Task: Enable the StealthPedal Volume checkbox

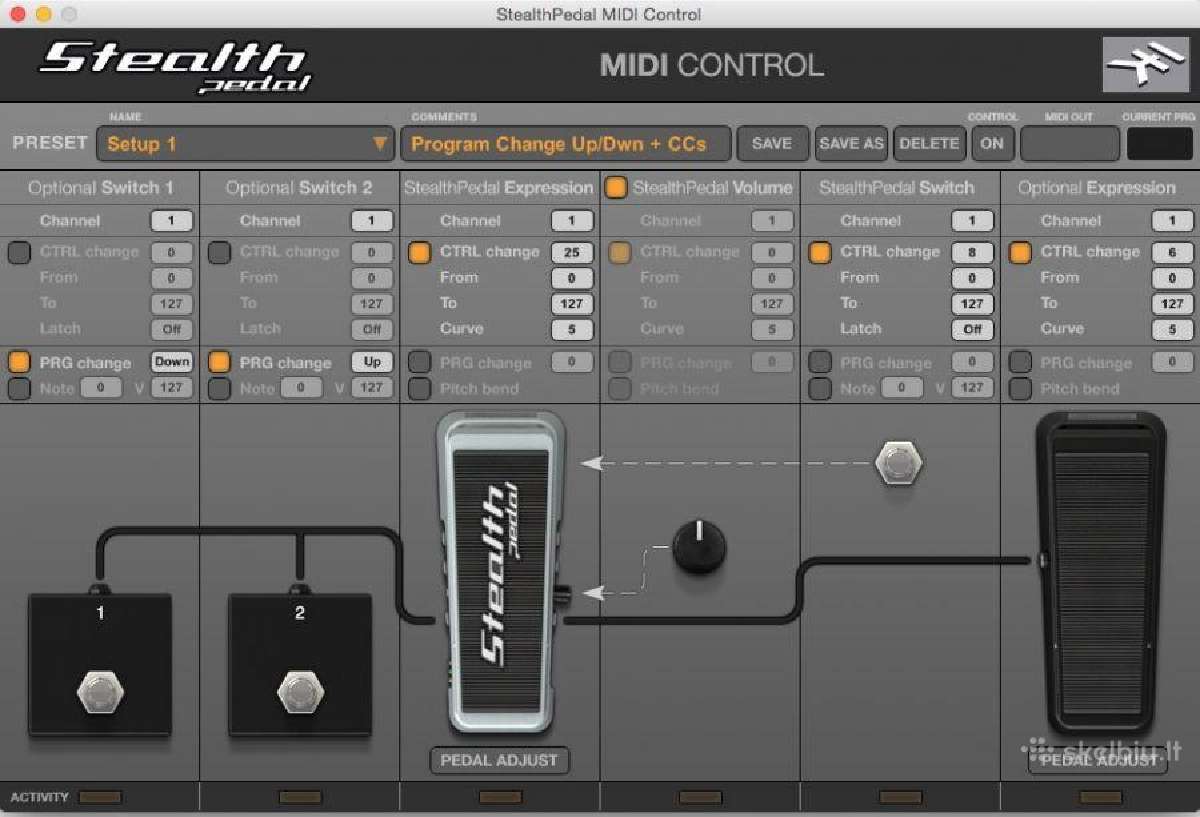Action: pos(616,187)
